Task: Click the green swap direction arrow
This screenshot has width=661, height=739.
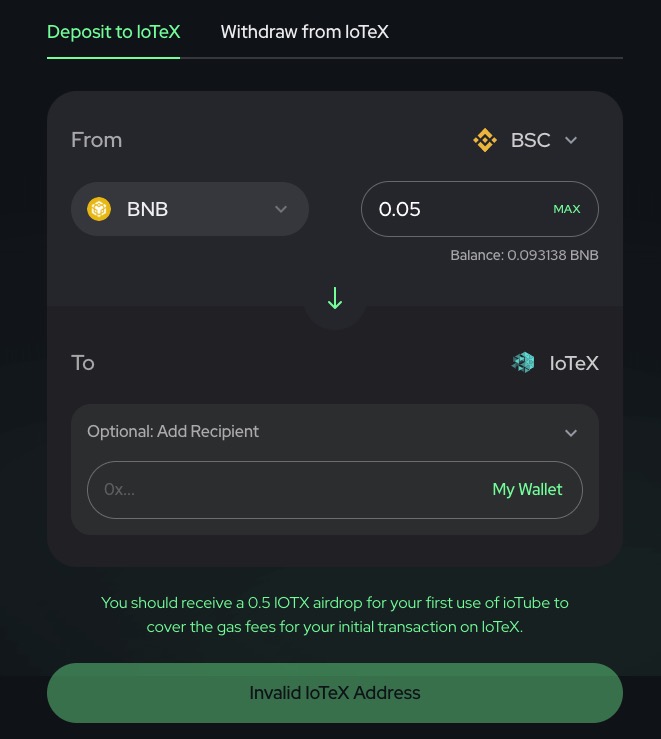Action: pyautogui.click(x=335, y=299)
